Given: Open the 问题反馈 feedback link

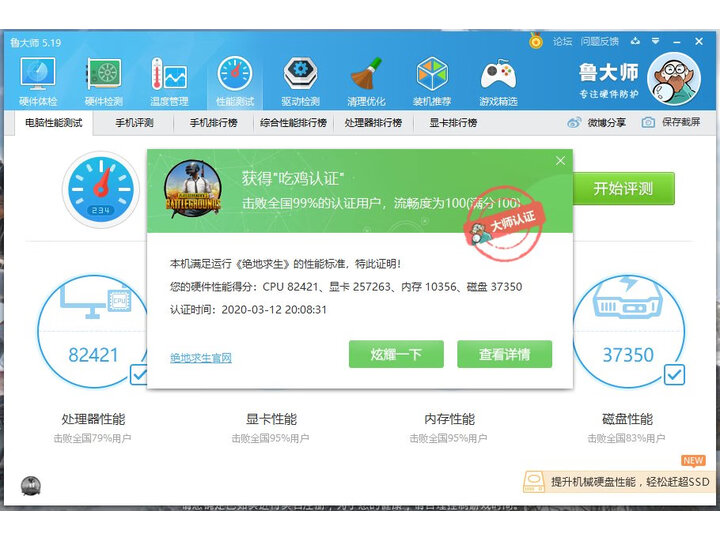Looking at the screenshot, I should [x=599, y=41].
